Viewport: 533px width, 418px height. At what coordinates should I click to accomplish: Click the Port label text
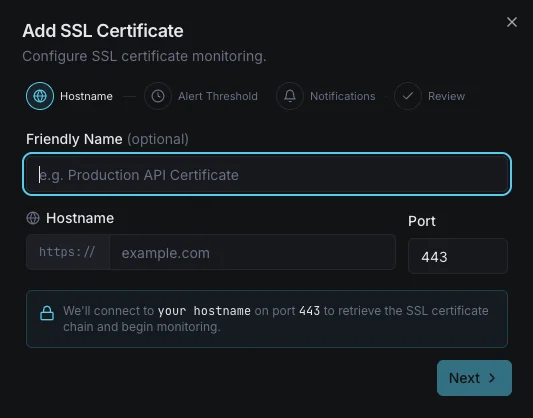[x=422, y=221]
